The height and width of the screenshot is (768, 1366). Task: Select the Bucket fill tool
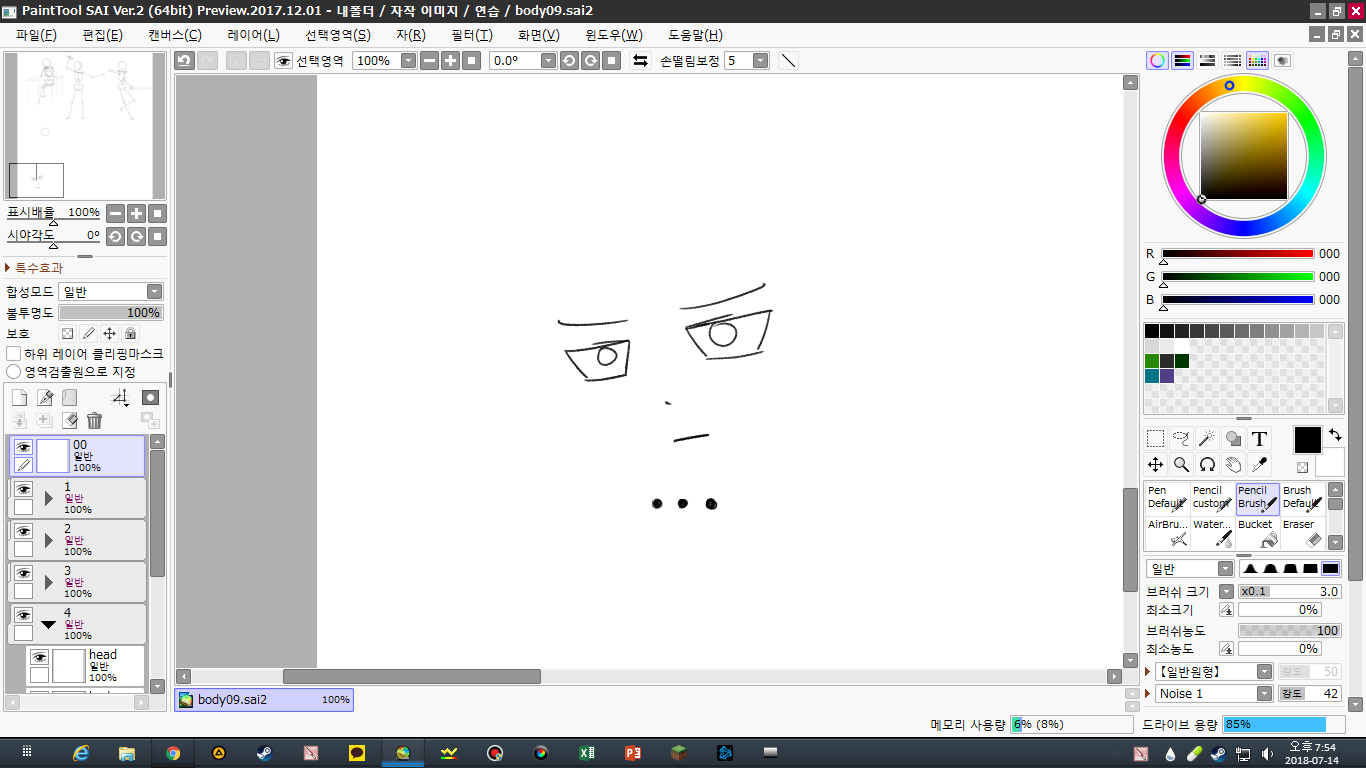(1258, 533)
